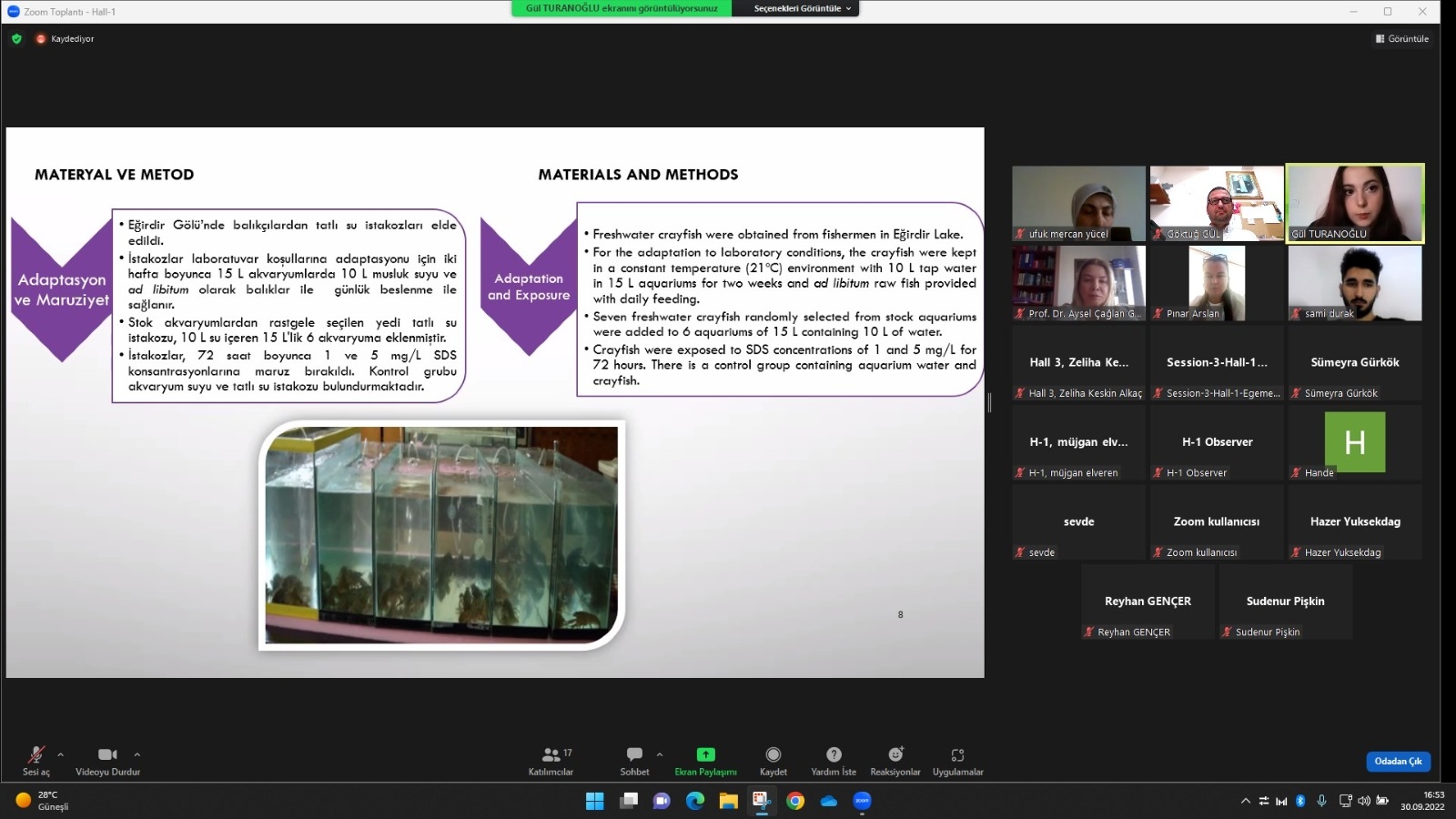Image resolution: width=1456 pixels, height=819 pixels.
Task: Open the weather widget showing 28°C Güneşli
Action: click(x=43, y=801)
